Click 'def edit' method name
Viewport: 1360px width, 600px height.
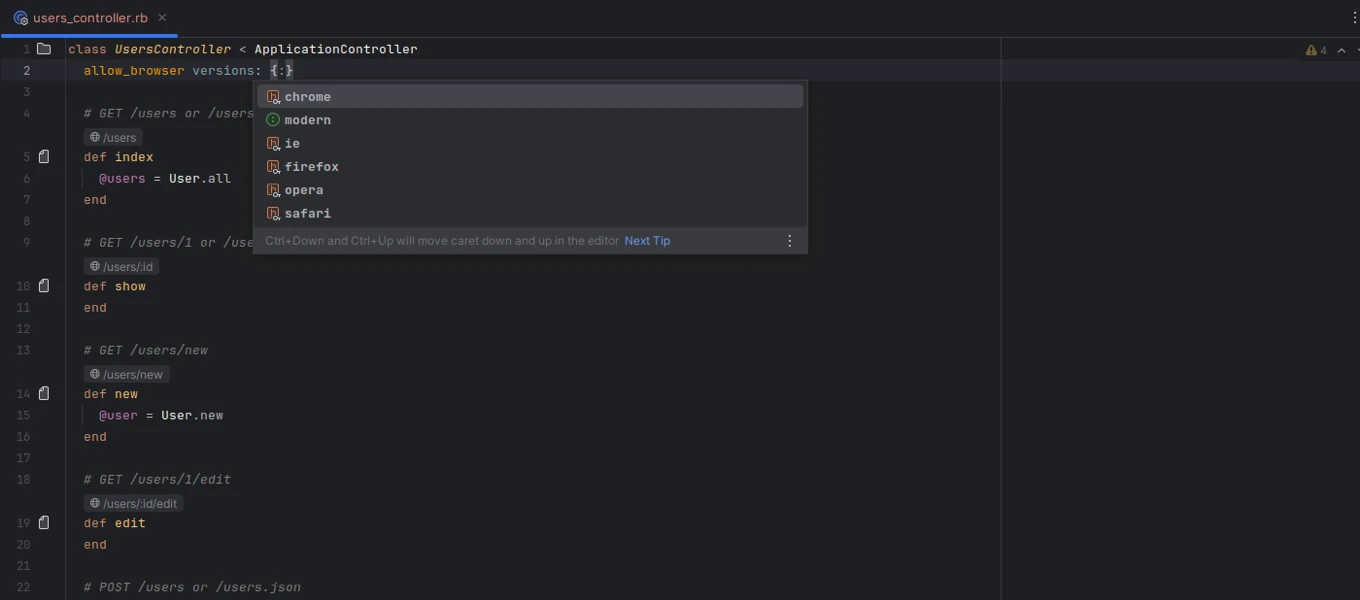(130, 523)
